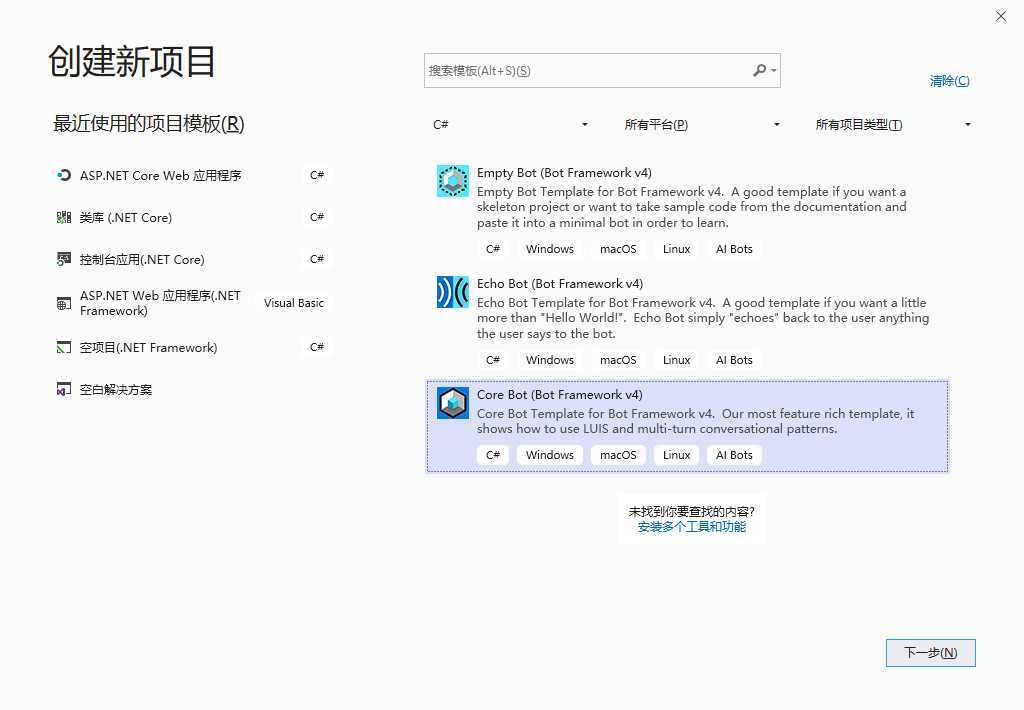Image resolution: width=1024 pixels, height=710 pixels.
Task: Click the Visual Basic language tag
Action: [x=294, y=303]
